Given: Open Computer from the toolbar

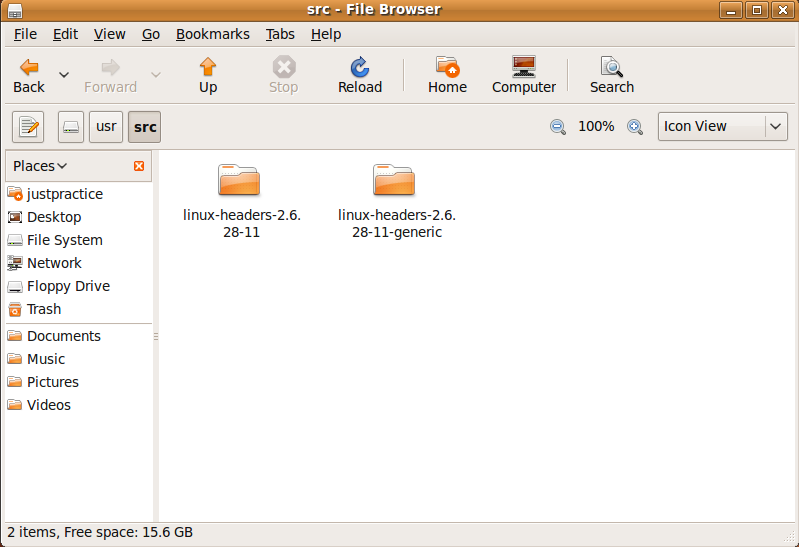Looking at the screenshot, I should pyautogui.click(x=524, y=75).
